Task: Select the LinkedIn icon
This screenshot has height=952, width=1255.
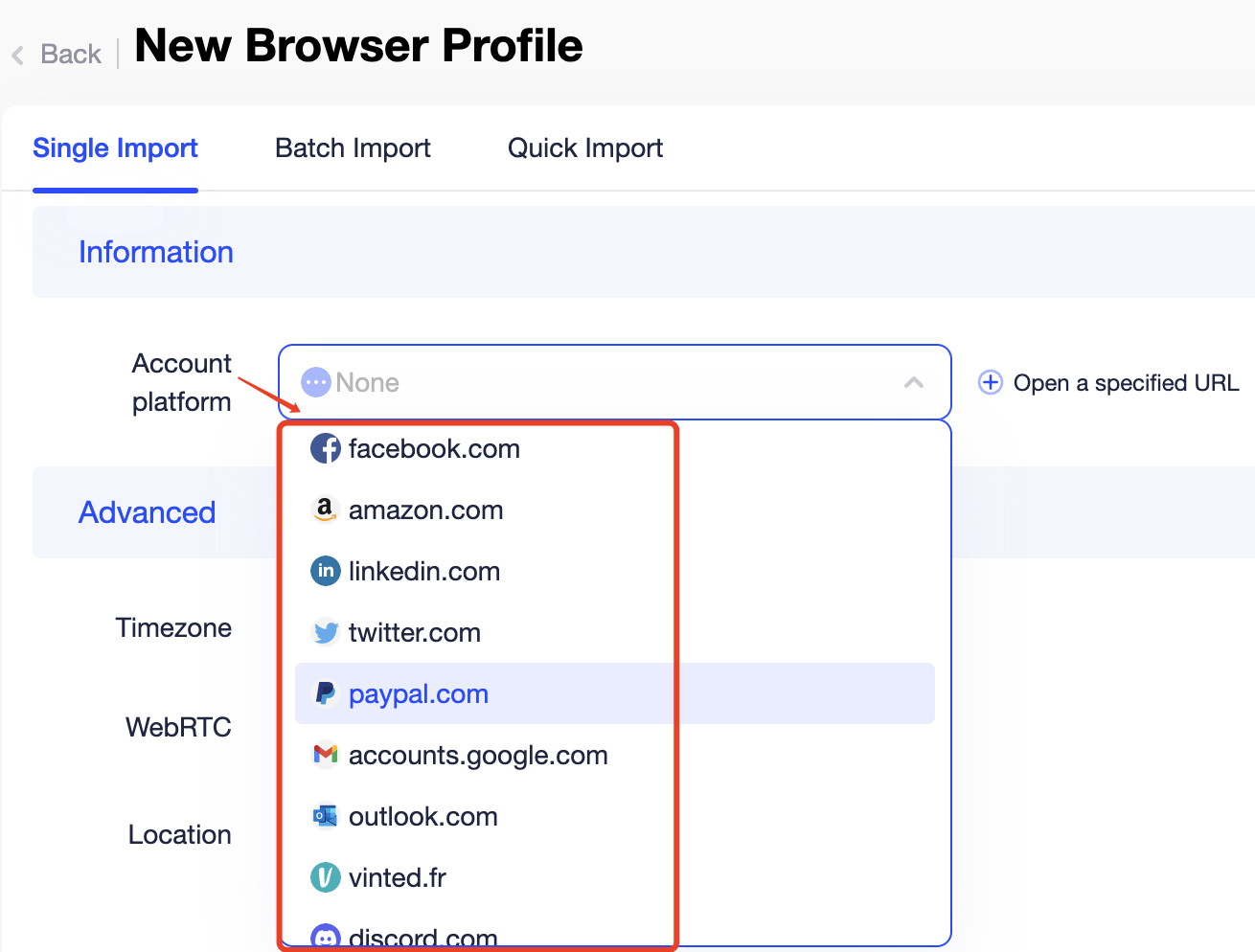Action: click(326, 571)
